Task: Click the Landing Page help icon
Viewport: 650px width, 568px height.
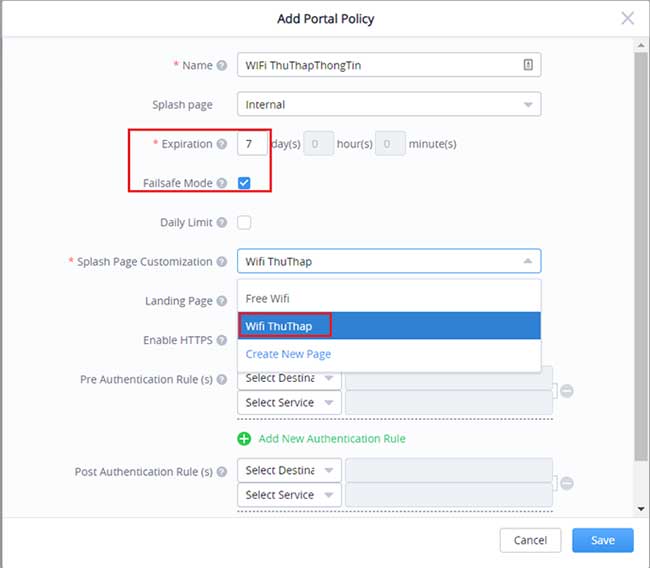Action: click(x=222, y=301)
